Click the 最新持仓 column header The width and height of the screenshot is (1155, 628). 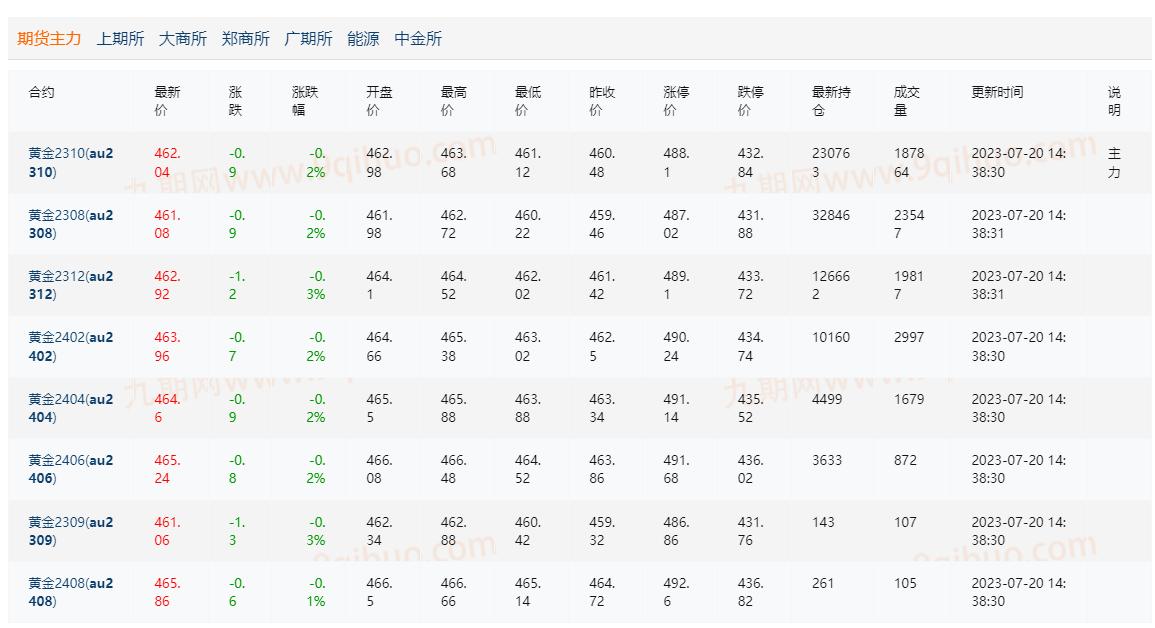click(831, 101)
